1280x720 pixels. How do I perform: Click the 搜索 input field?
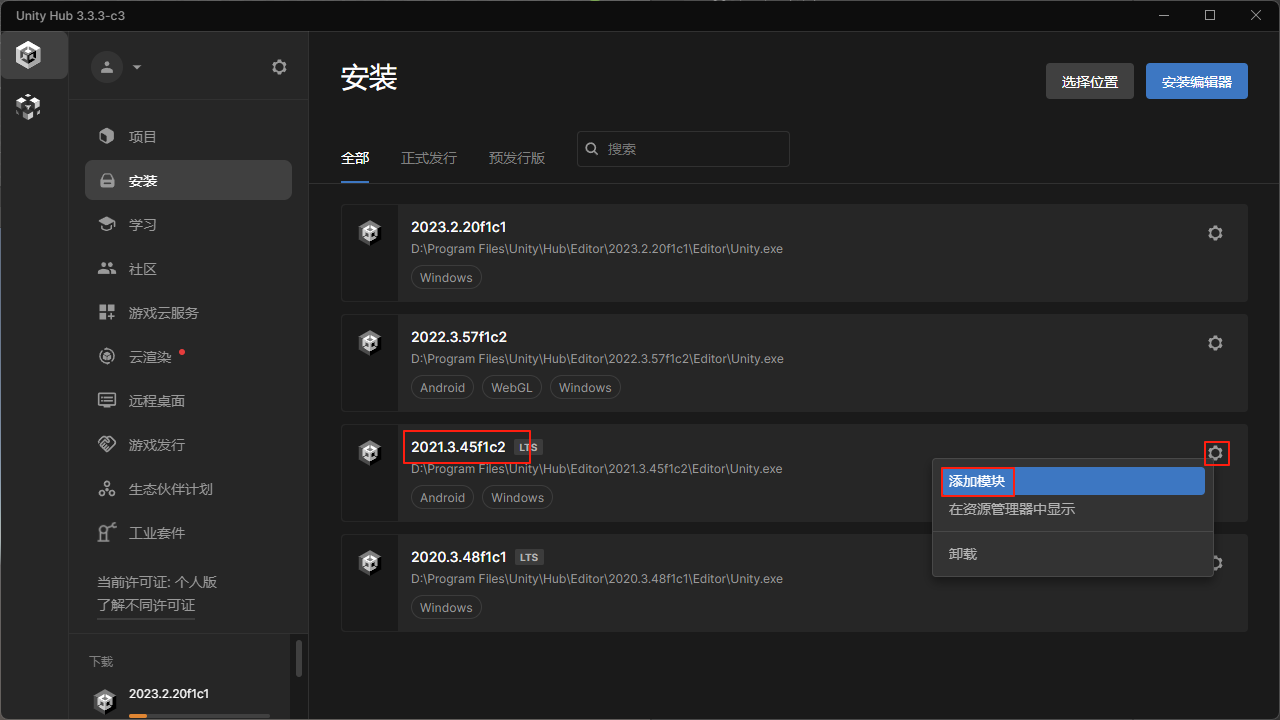click(x=683, y=149)
